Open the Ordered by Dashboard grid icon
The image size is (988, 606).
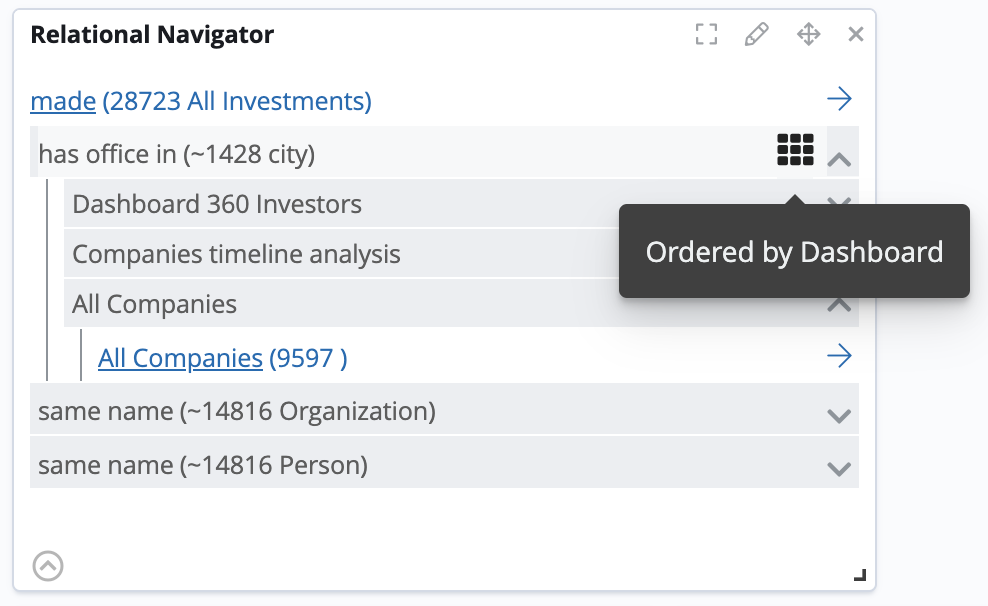coord(795,151)
